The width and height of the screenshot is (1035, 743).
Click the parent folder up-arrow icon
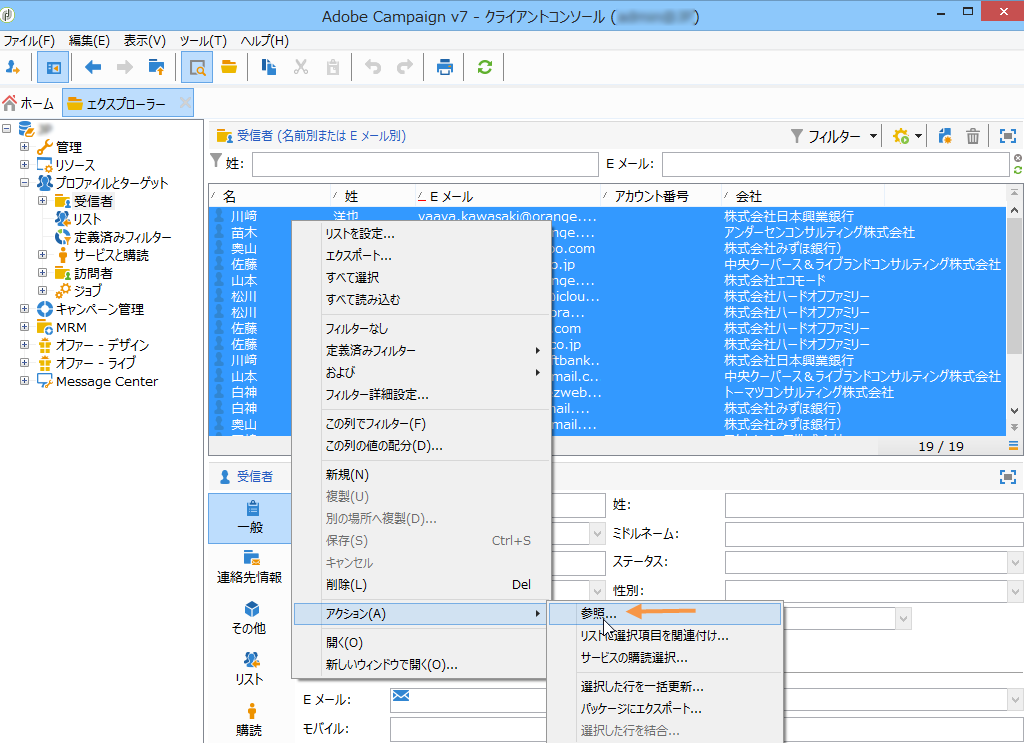pos(156,67)
